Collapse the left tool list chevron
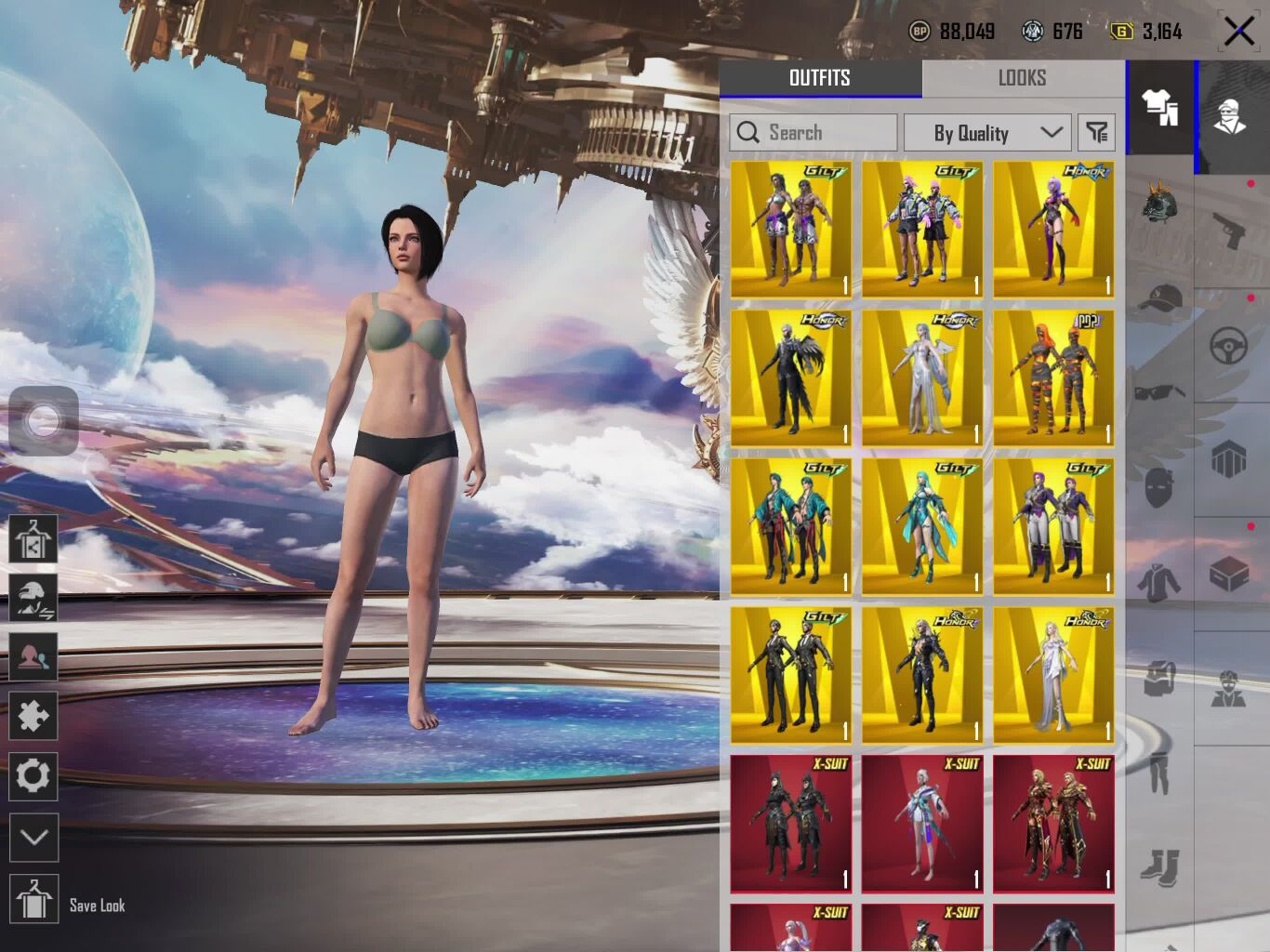 coord(33,838)
